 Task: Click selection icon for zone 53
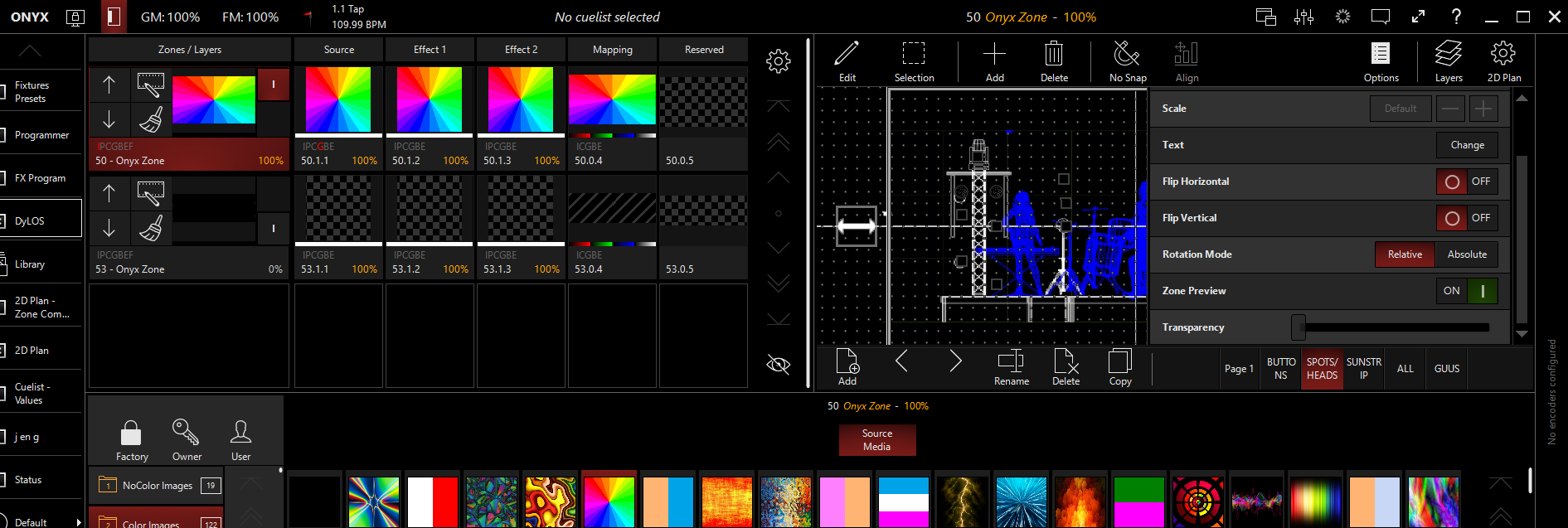coord(150,193)
